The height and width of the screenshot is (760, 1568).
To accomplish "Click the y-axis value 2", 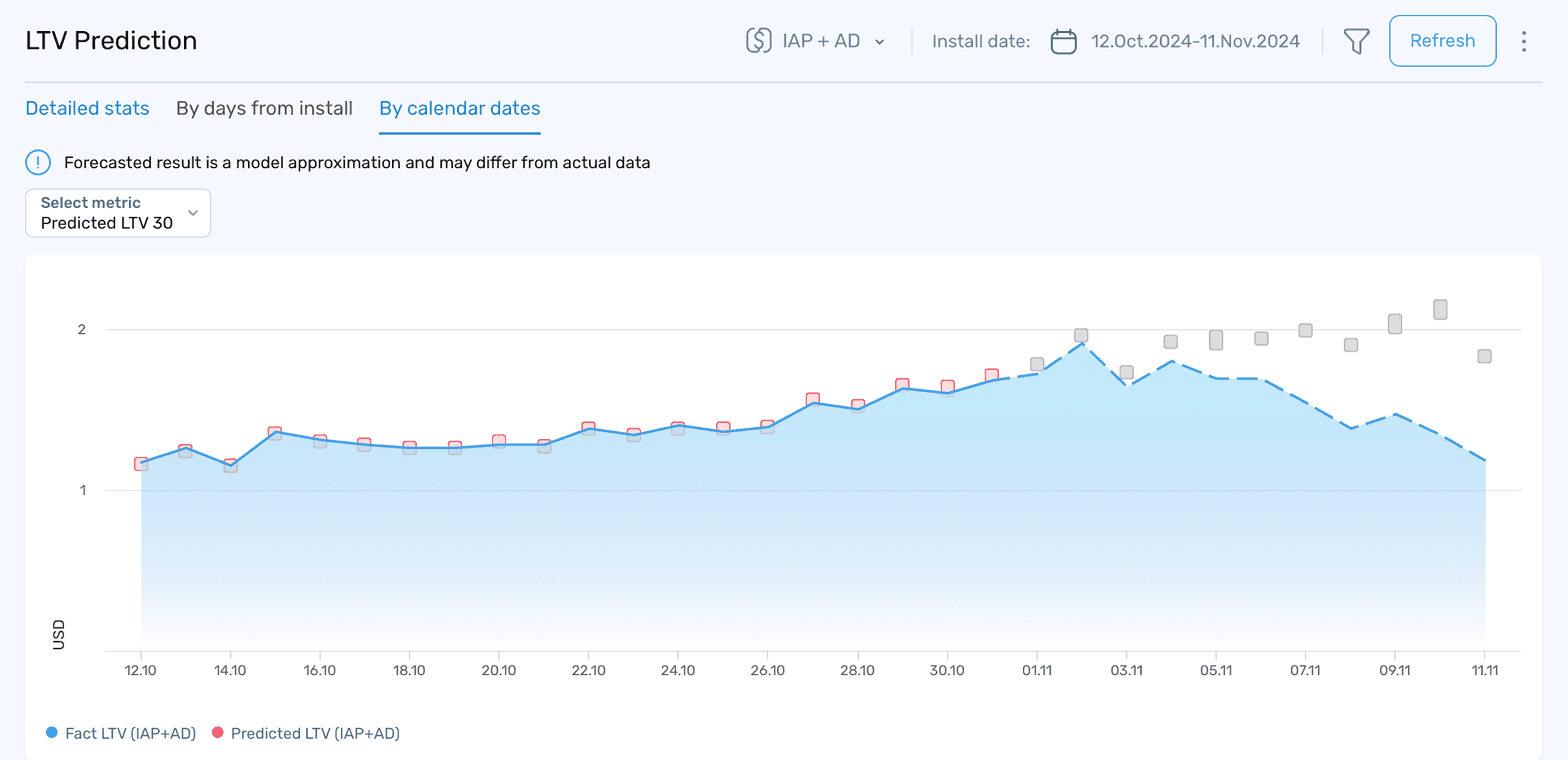I will tap(82, 329).
